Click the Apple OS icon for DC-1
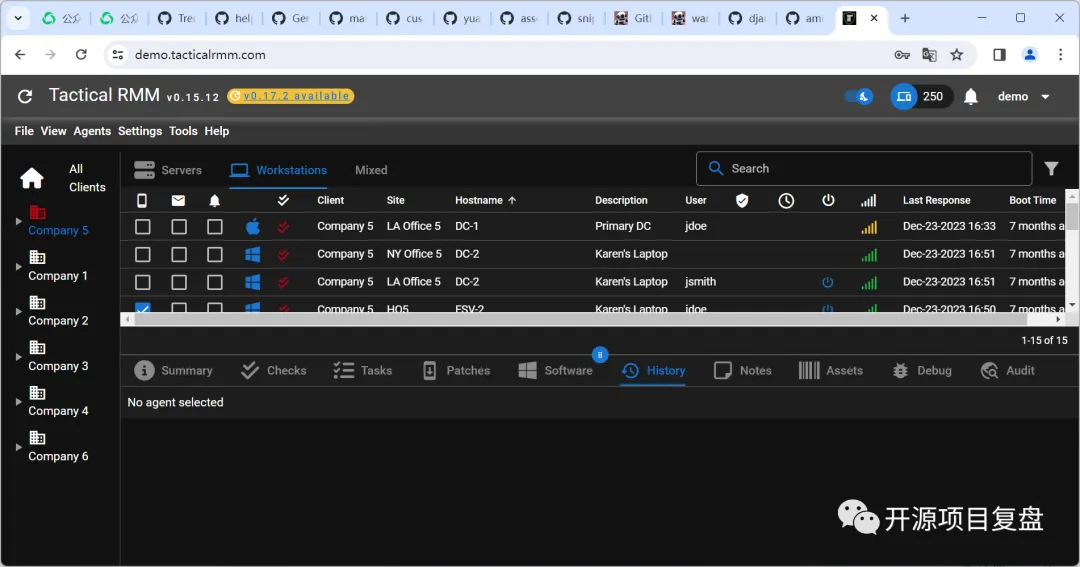The height and width of the screenshot is (567, 1080). point(253,226)
